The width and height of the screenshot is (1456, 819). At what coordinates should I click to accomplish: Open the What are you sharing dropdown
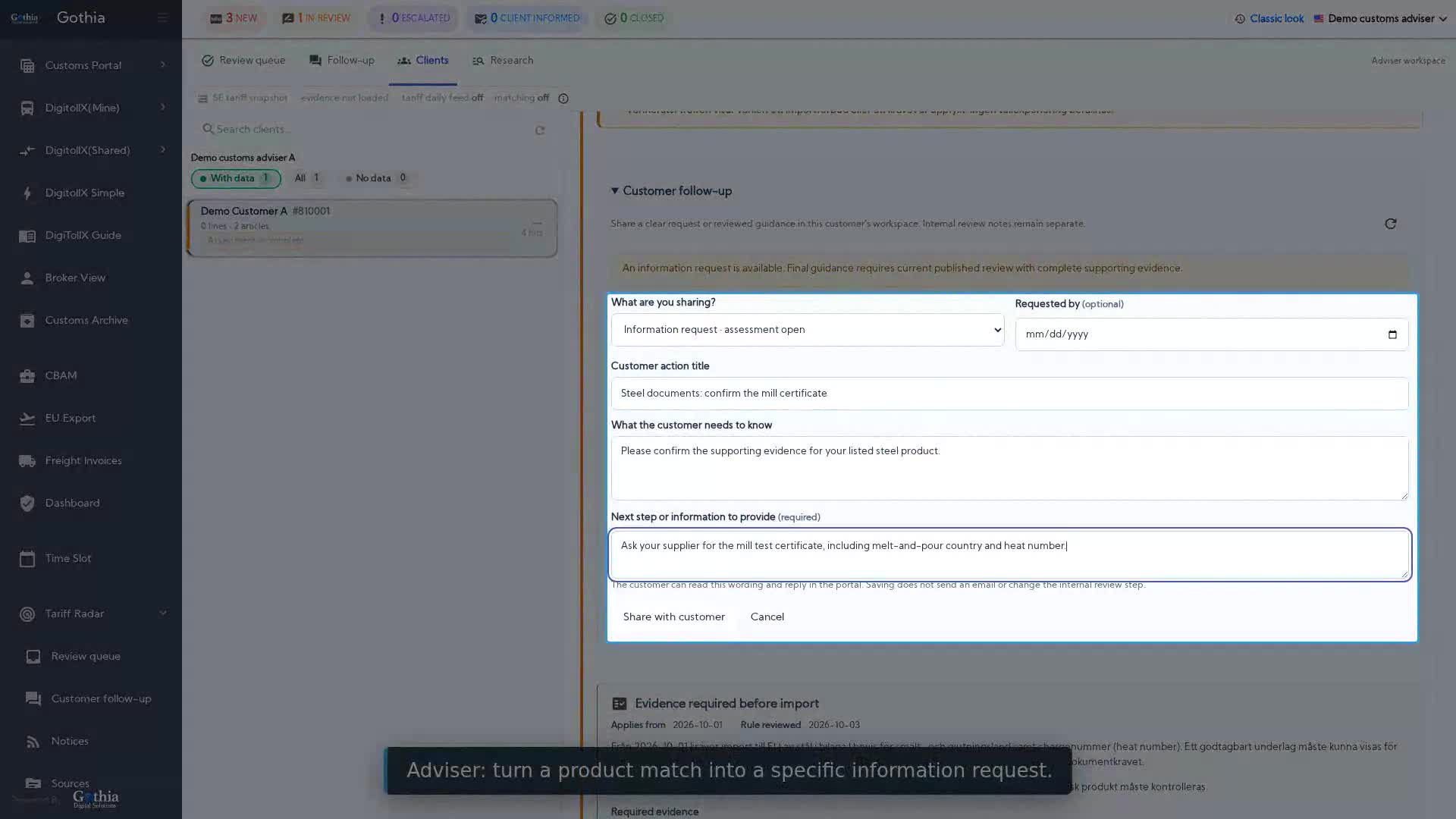point(808,330)
